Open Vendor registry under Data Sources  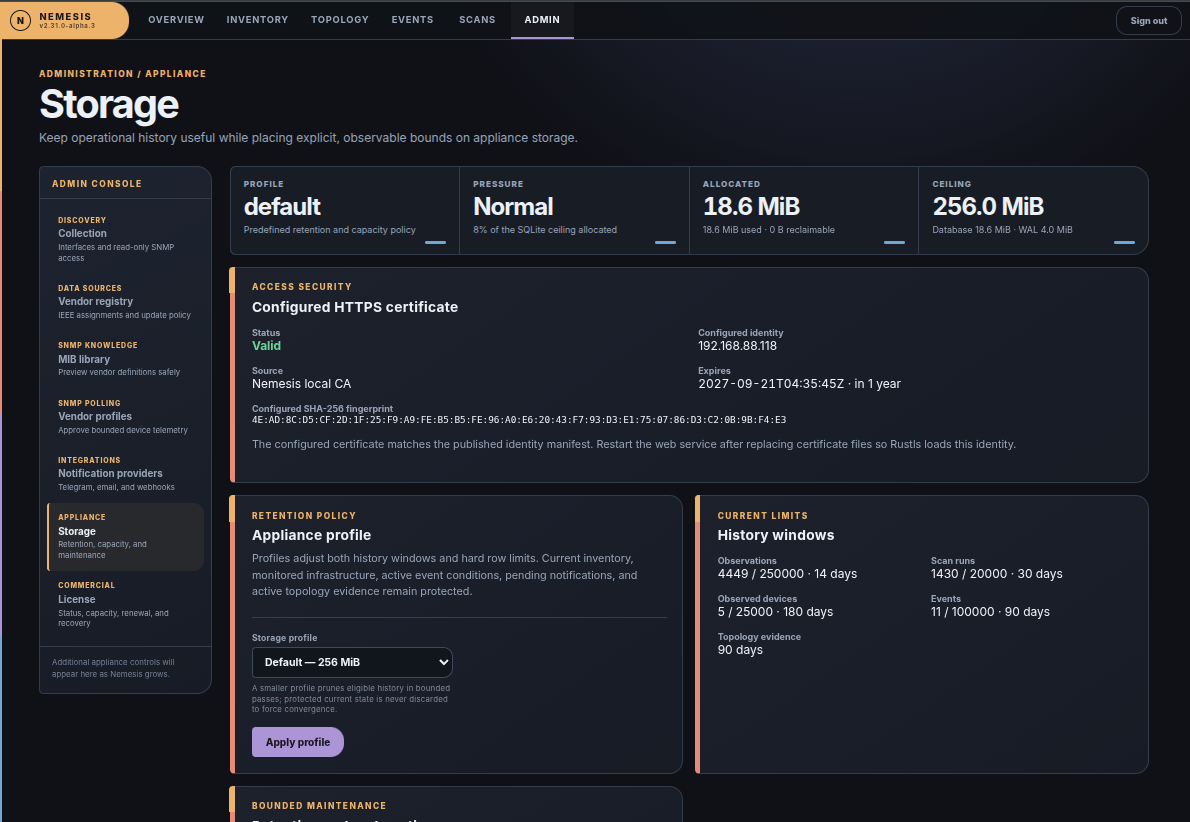pos(125,301)
